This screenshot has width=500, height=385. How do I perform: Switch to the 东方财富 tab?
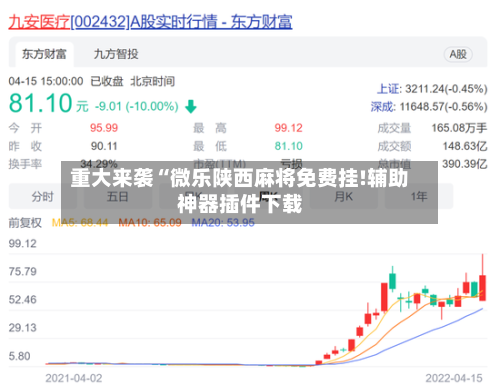pyautogui.click(x=44, y=54)
